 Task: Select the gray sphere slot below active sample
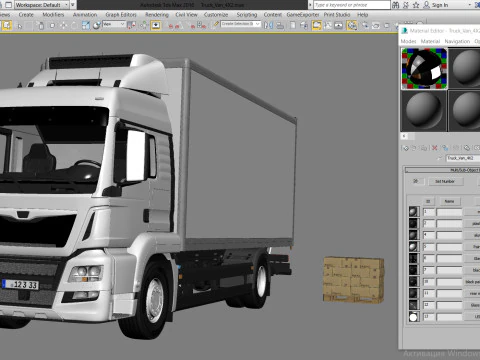tap(424, 111)
